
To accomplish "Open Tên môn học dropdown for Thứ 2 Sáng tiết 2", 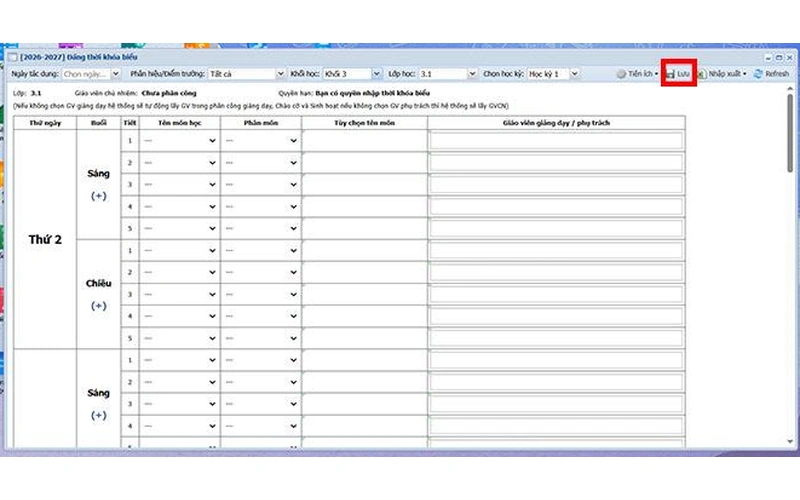I will tap(180, 163).
